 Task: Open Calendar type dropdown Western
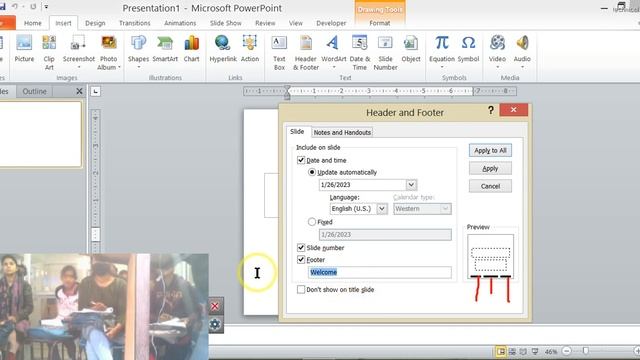[445, 209]
